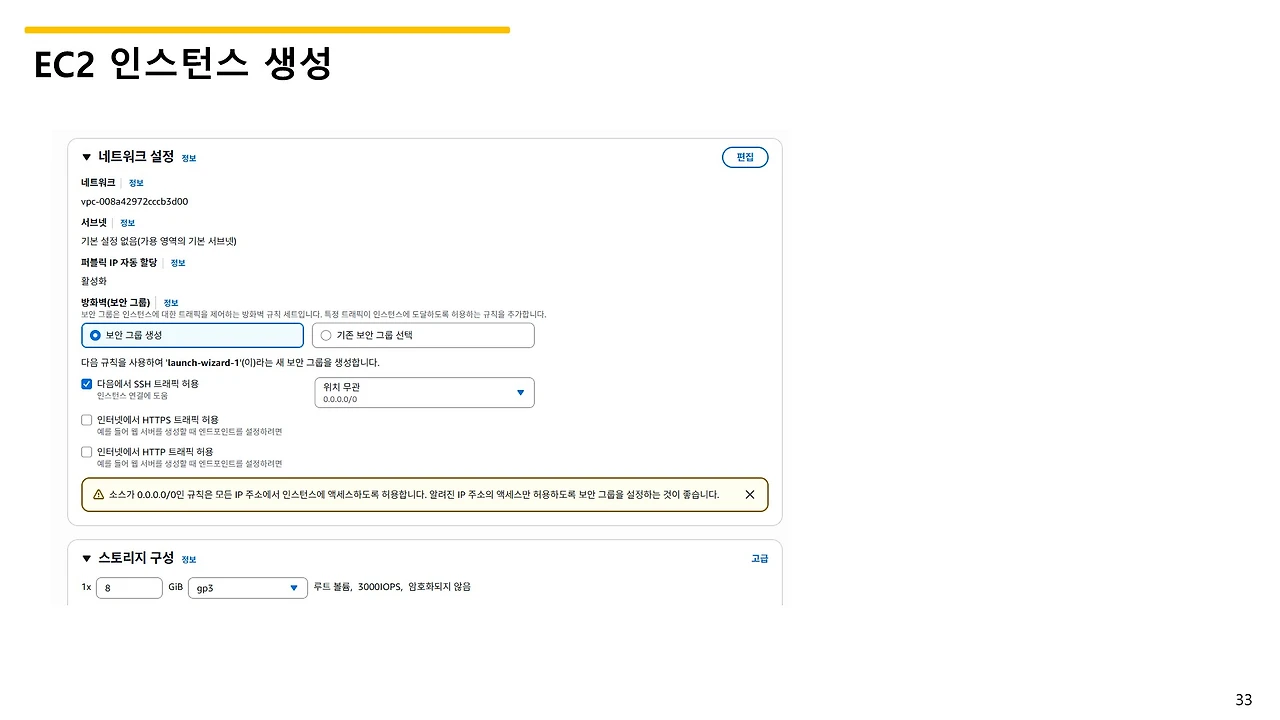Click the 정보 link next to 네트워크
1280x720 pixels.
pos(135,182)
